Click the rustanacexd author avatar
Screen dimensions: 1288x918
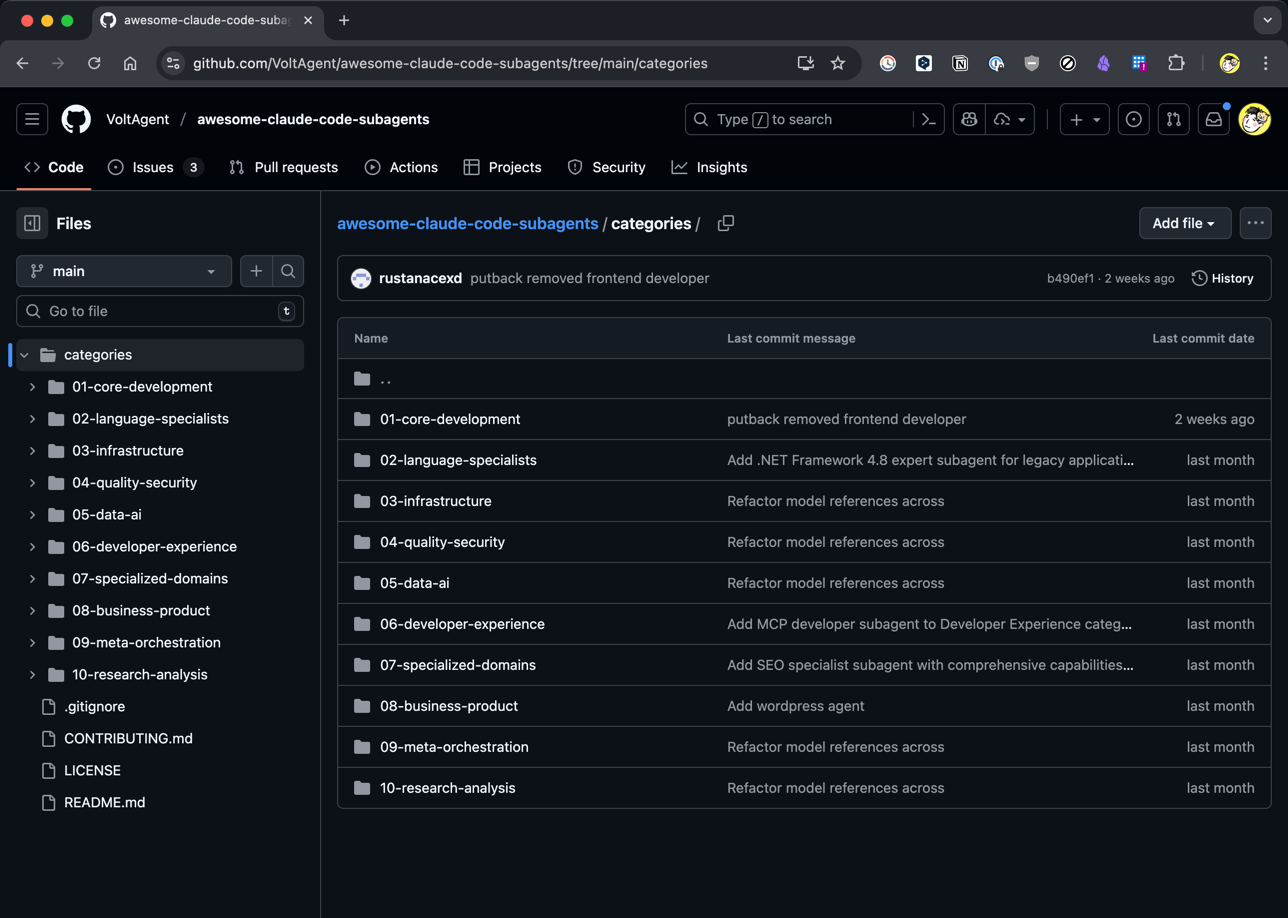[361, 278]
